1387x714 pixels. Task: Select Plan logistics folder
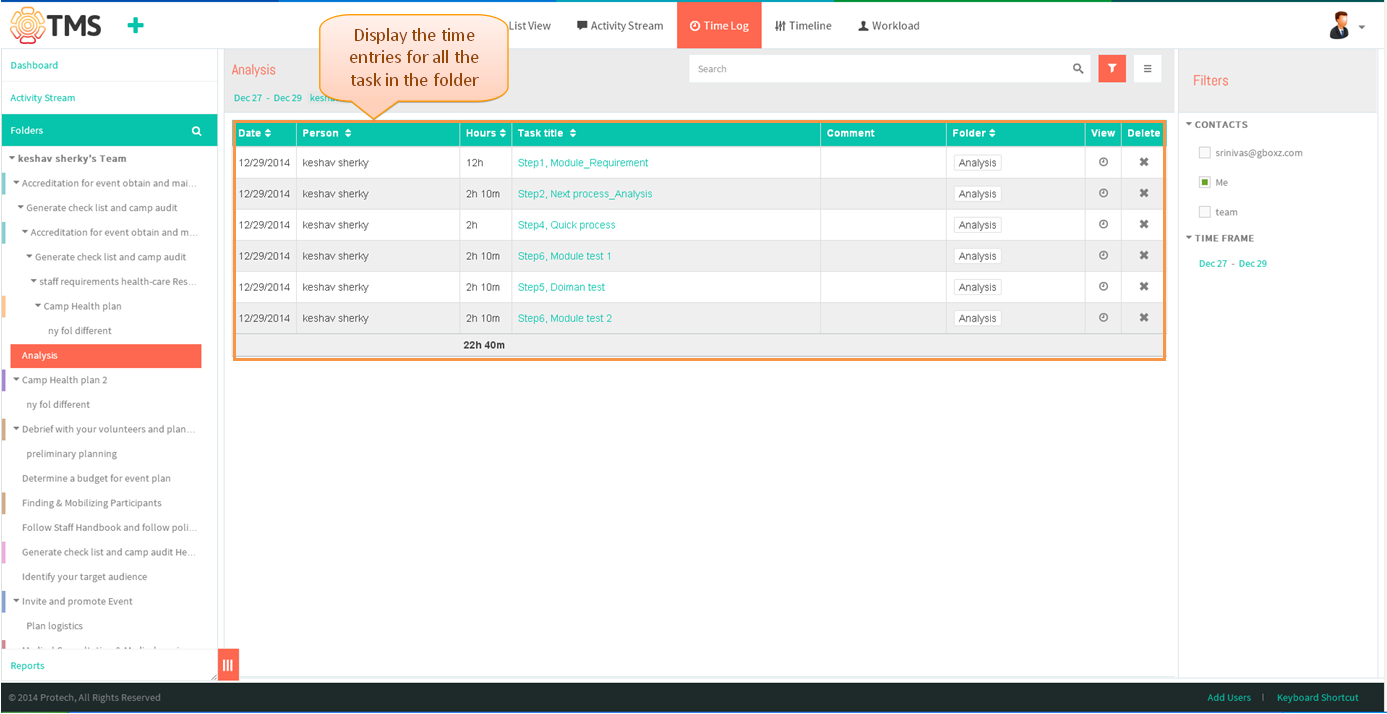[55, 626]
